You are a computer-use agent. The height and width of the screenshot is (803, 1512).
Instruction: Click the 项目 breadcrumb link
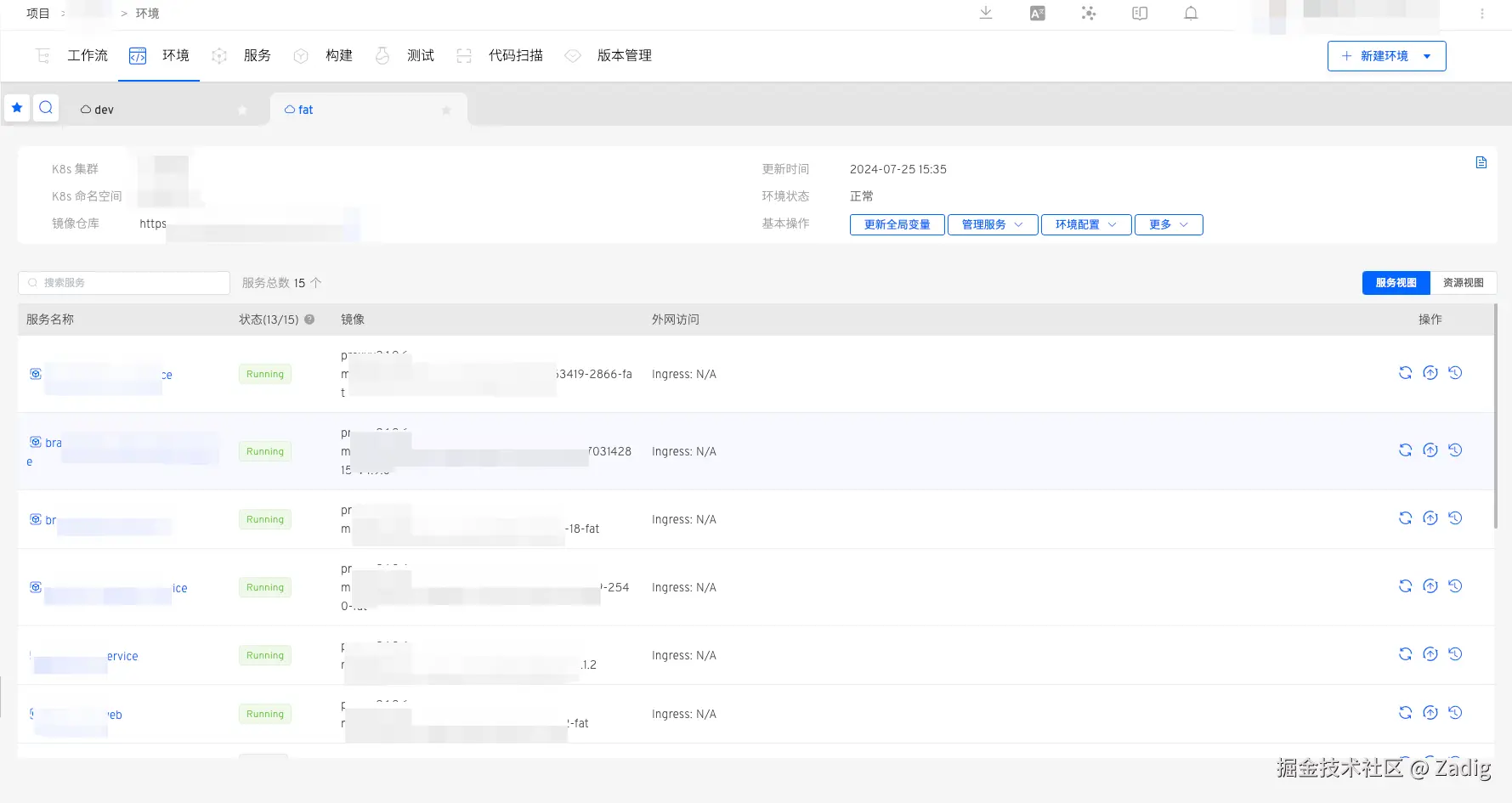coord(38,14)
